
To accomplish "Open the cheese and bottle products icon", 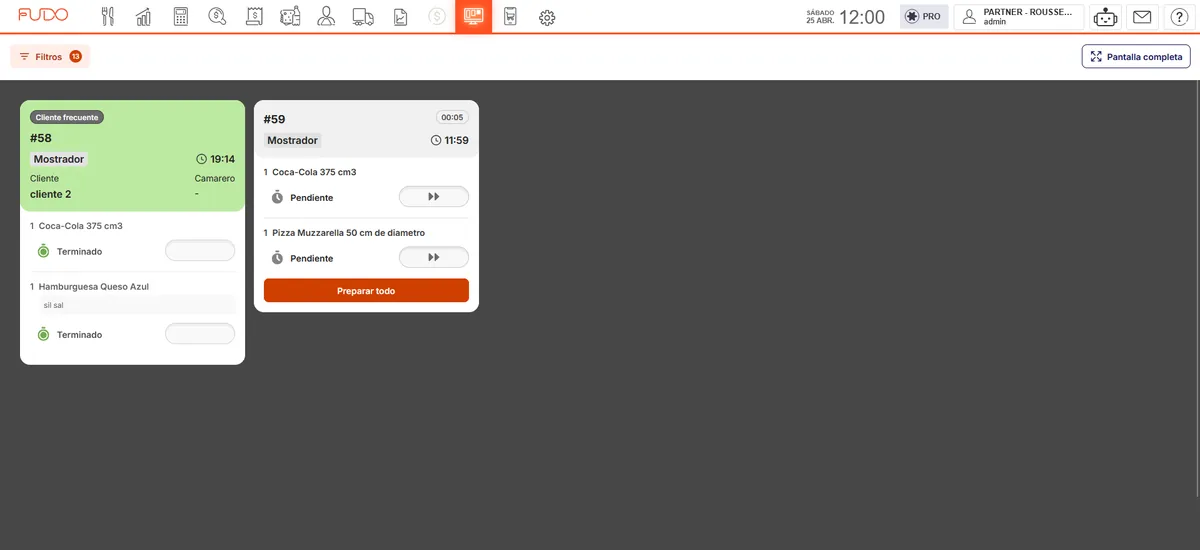I will 290,17.
